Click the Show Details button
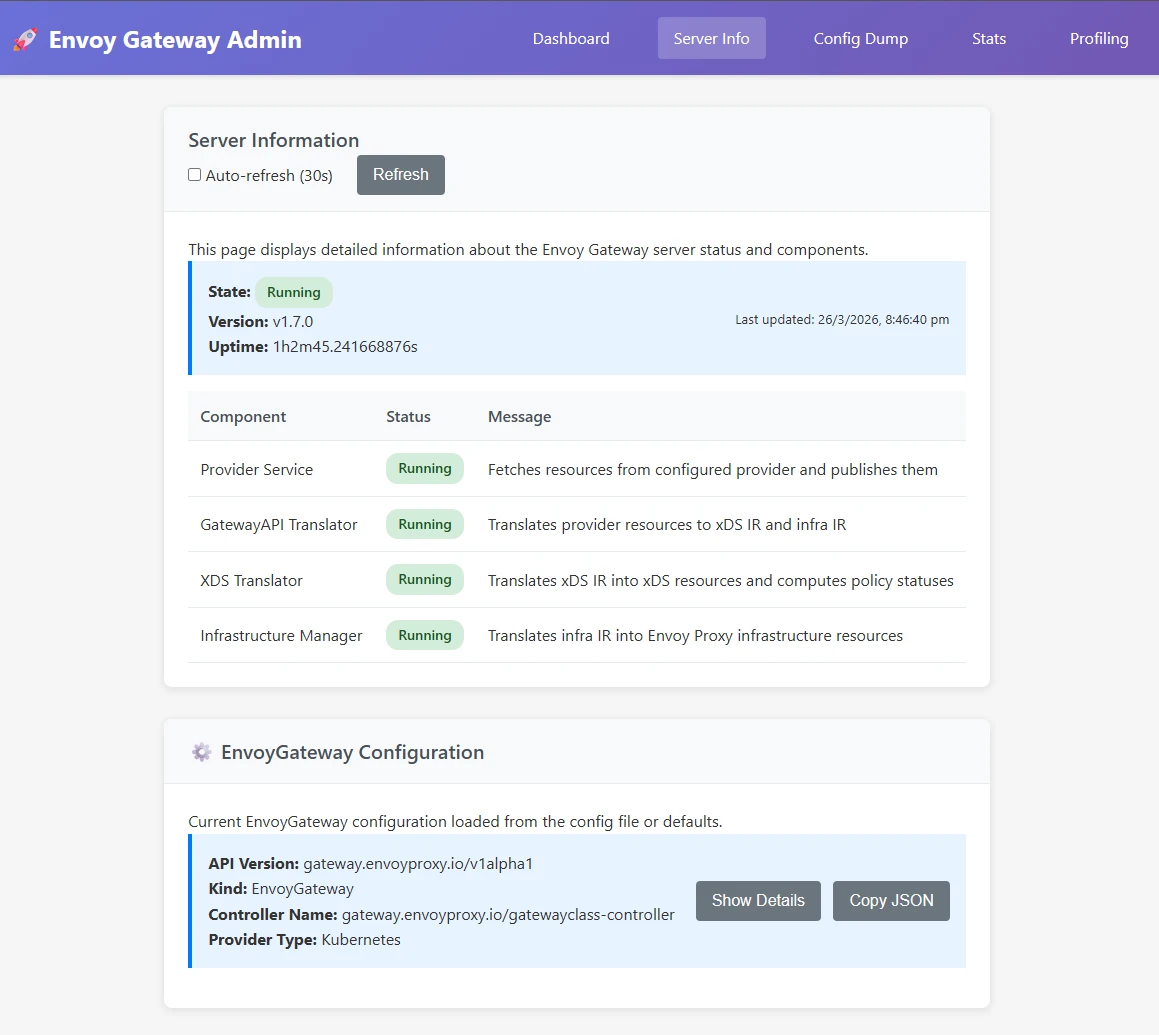The height and width of the screenshot is (1035, 1159). point(758,900)
